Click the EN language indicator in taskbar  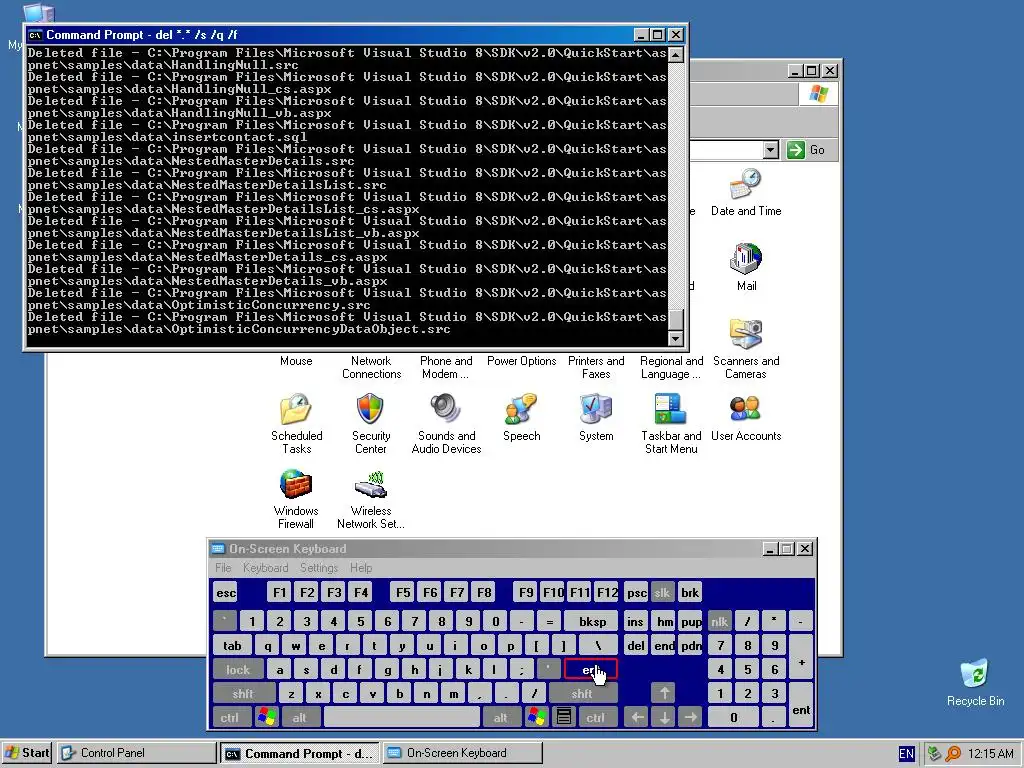tap(906, 753)
